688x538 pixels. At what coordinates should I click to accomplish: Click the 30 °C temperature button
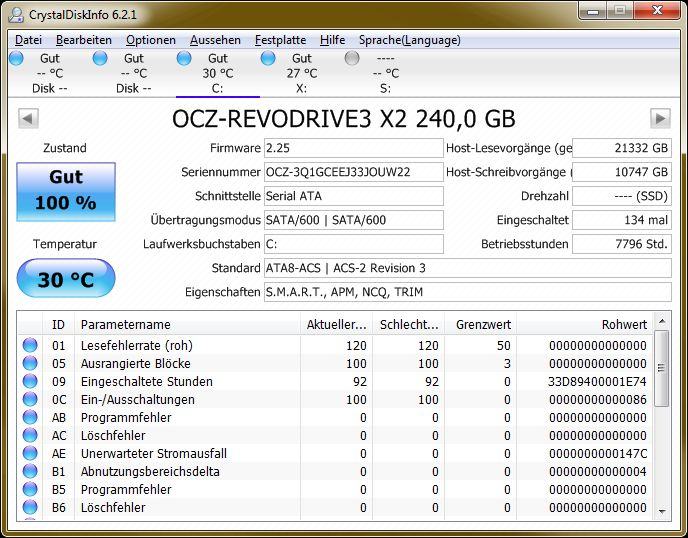point(66,279)
